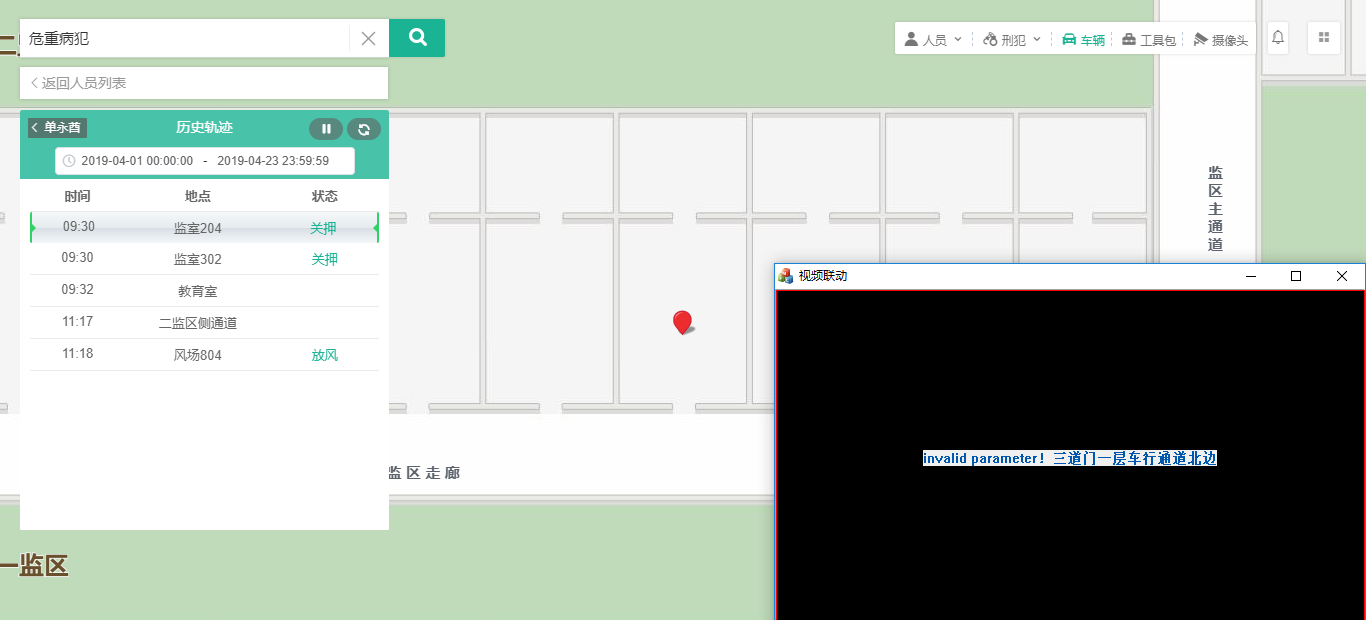Clear the search box with X icon
Image resolution: width=1366 pixels, height=620 pixels.
pyautogui.click(x=368, y=39)
